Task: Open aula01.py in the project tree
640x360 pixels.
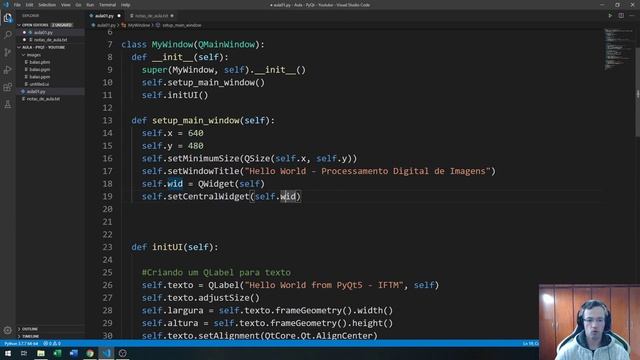Action: [36, 91]
